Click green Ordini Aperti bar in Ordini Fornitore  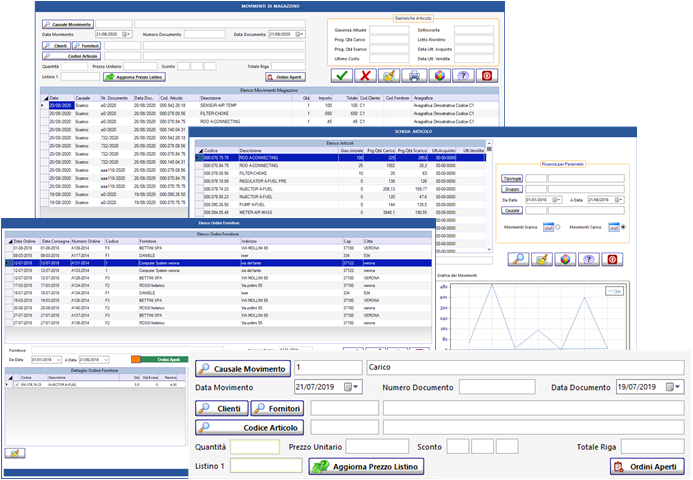(x=164, y=359)
